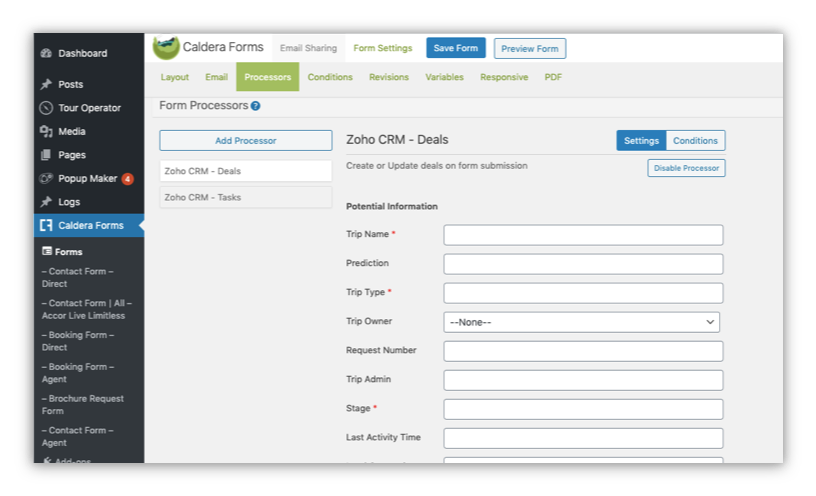This screenshot has height=496, width=816.
Task: Open the Form Processors help icon
Action: [256, 106]
